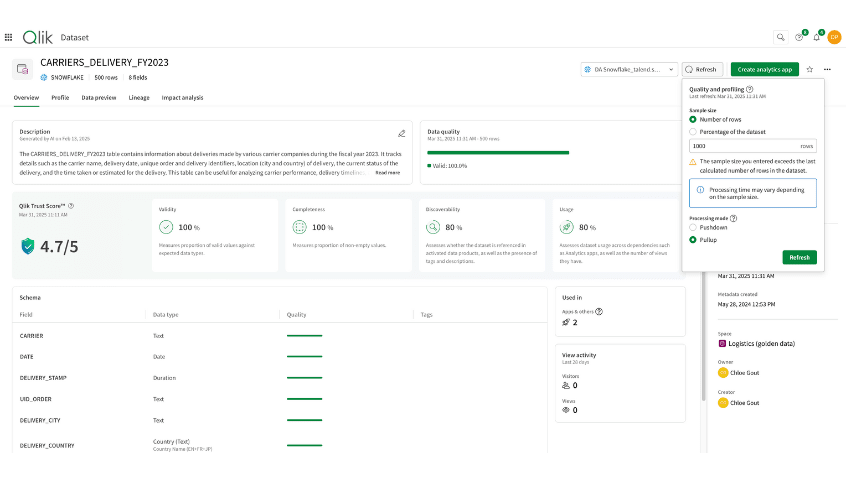Viewport: 846px width, 496px height.
Task: Click the Discoverability magnifier icon
Action: (x=433, y=227)
